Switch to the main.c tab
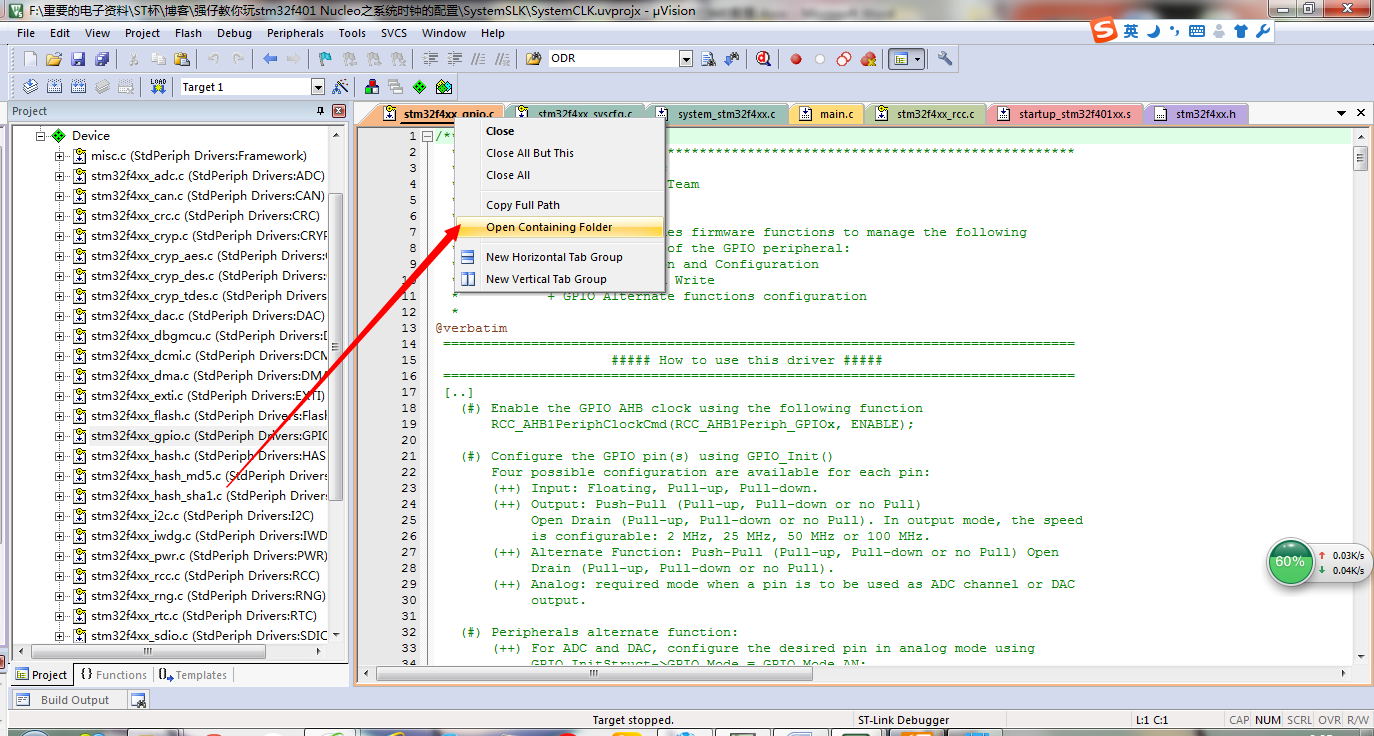The image size is (1374, 736). tap(826, 114)
